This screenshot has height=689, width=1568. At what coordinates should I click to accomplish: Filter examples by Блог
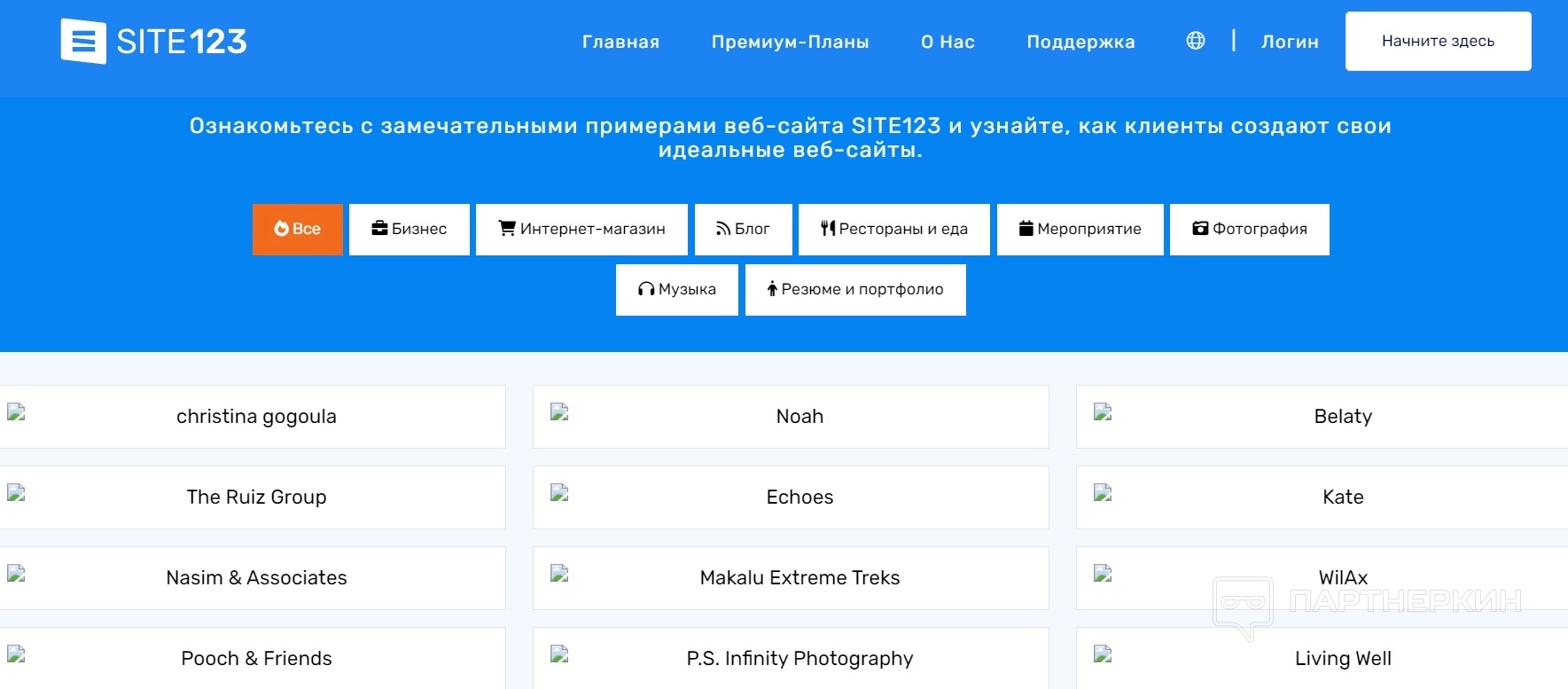click(x=743, y=230)
